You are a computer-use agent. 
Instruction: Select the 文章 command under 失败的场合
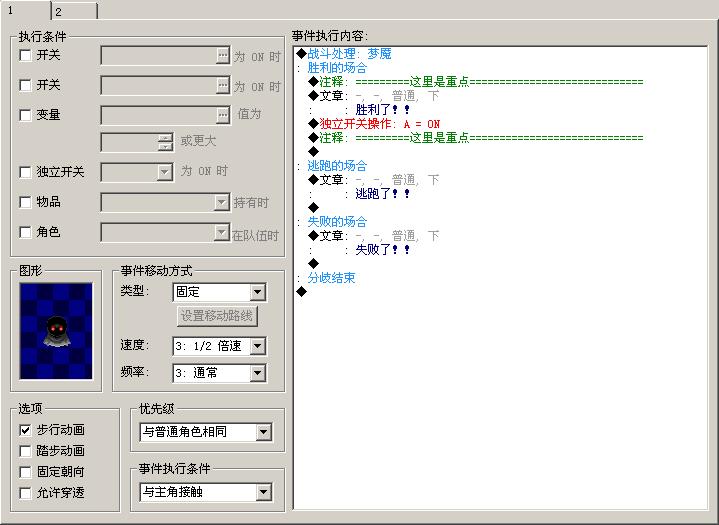(x=374, y=236)
